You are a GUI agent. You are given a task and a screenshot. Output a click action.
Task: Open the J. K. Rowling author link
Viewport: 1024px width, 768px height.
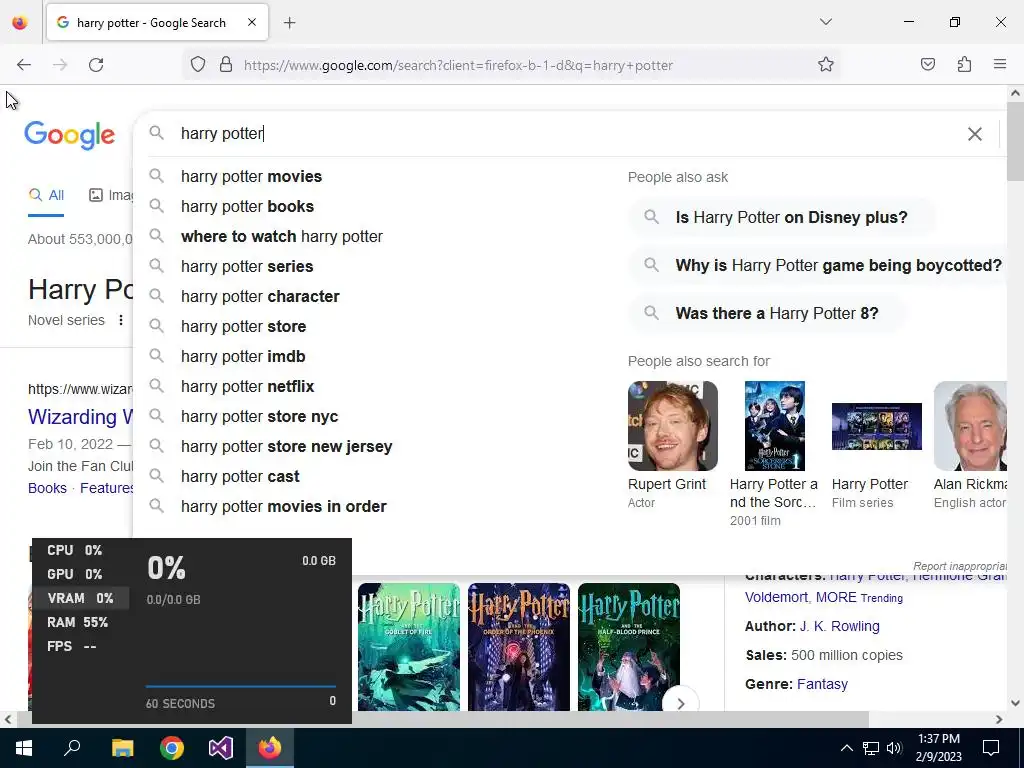[839, 626]
